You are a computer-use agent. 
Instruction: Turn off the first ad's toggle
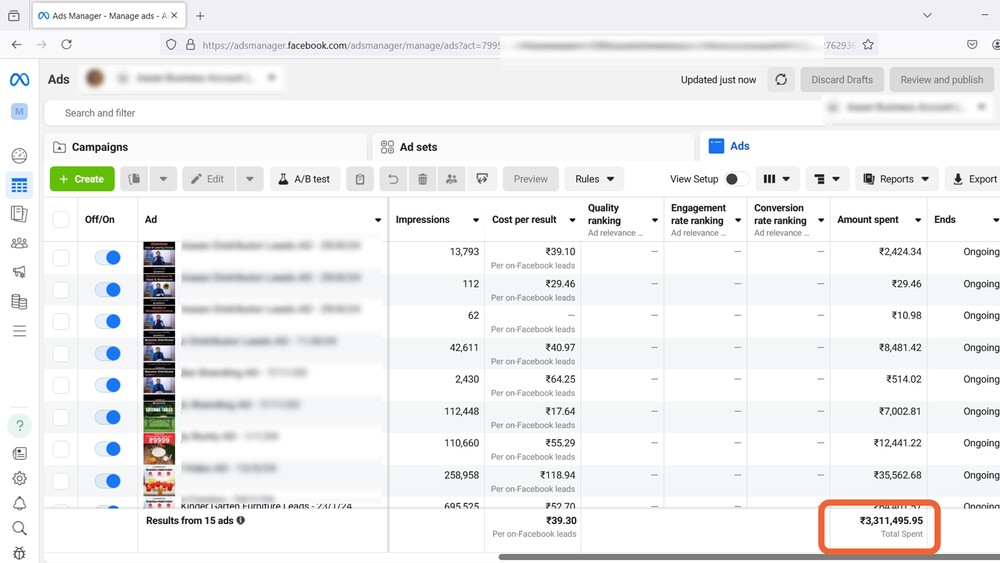[x=107, y=257]
